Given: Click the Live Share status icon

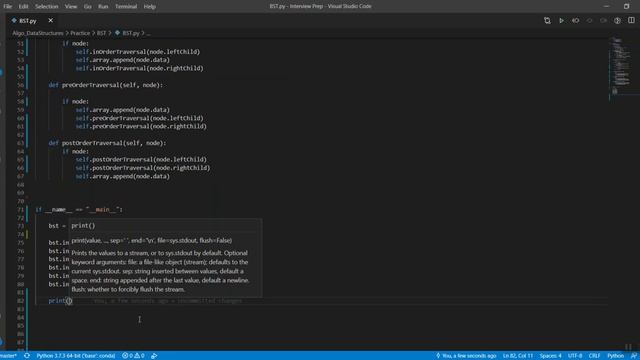Looking at the screenshot, I should tap(154, 356).
